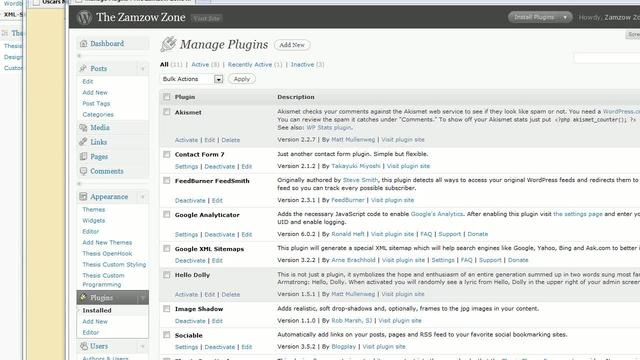Open Widgets under Appearance

(93, 220)
